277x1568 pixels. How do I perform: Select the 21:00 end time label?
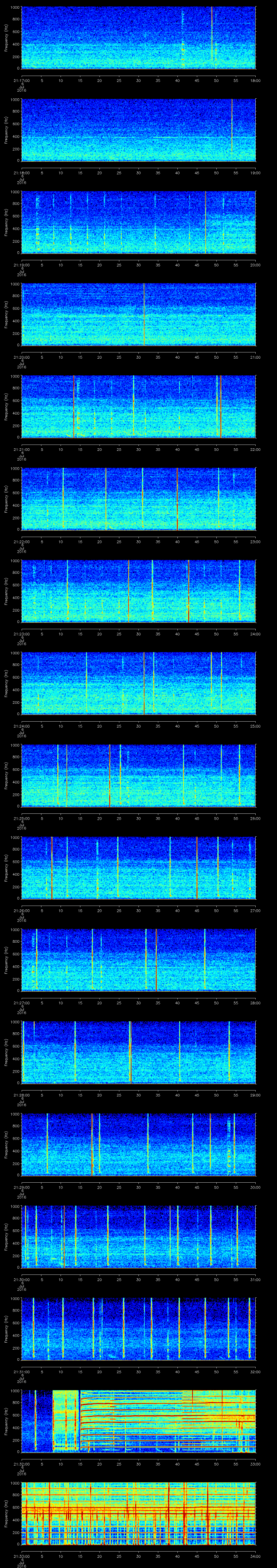pyautogui.click(x=255, y=357)
